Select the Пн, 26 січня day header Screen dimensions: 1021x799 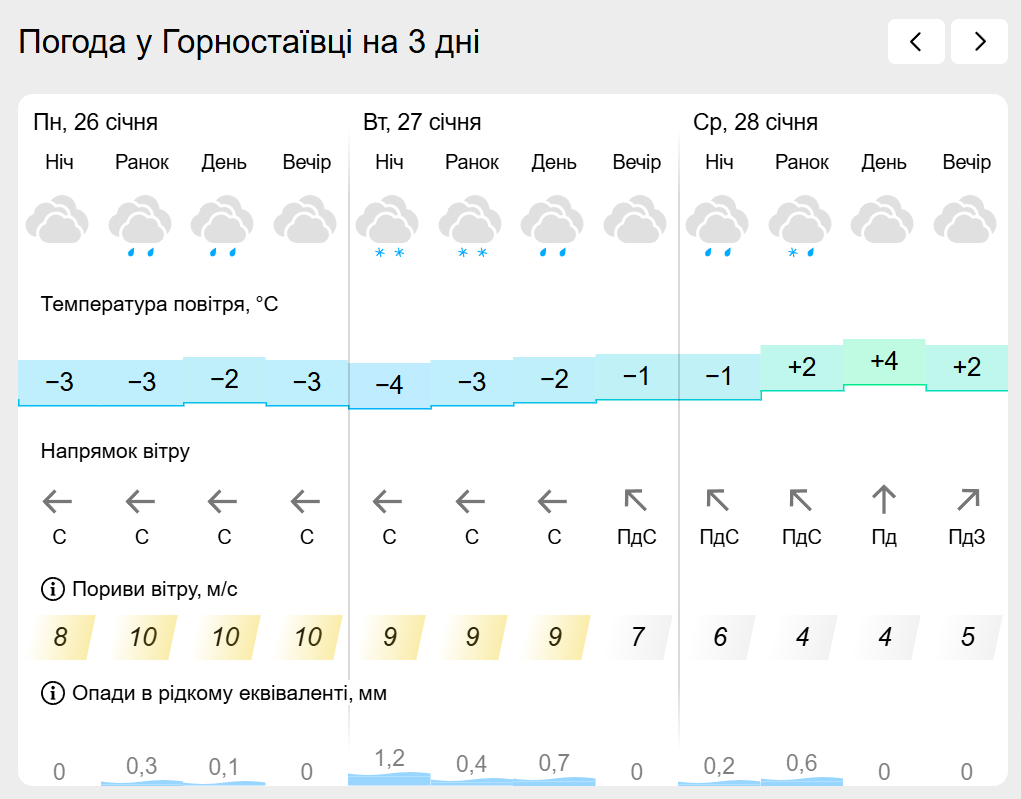pyautogui.click(x=96, y=123)
